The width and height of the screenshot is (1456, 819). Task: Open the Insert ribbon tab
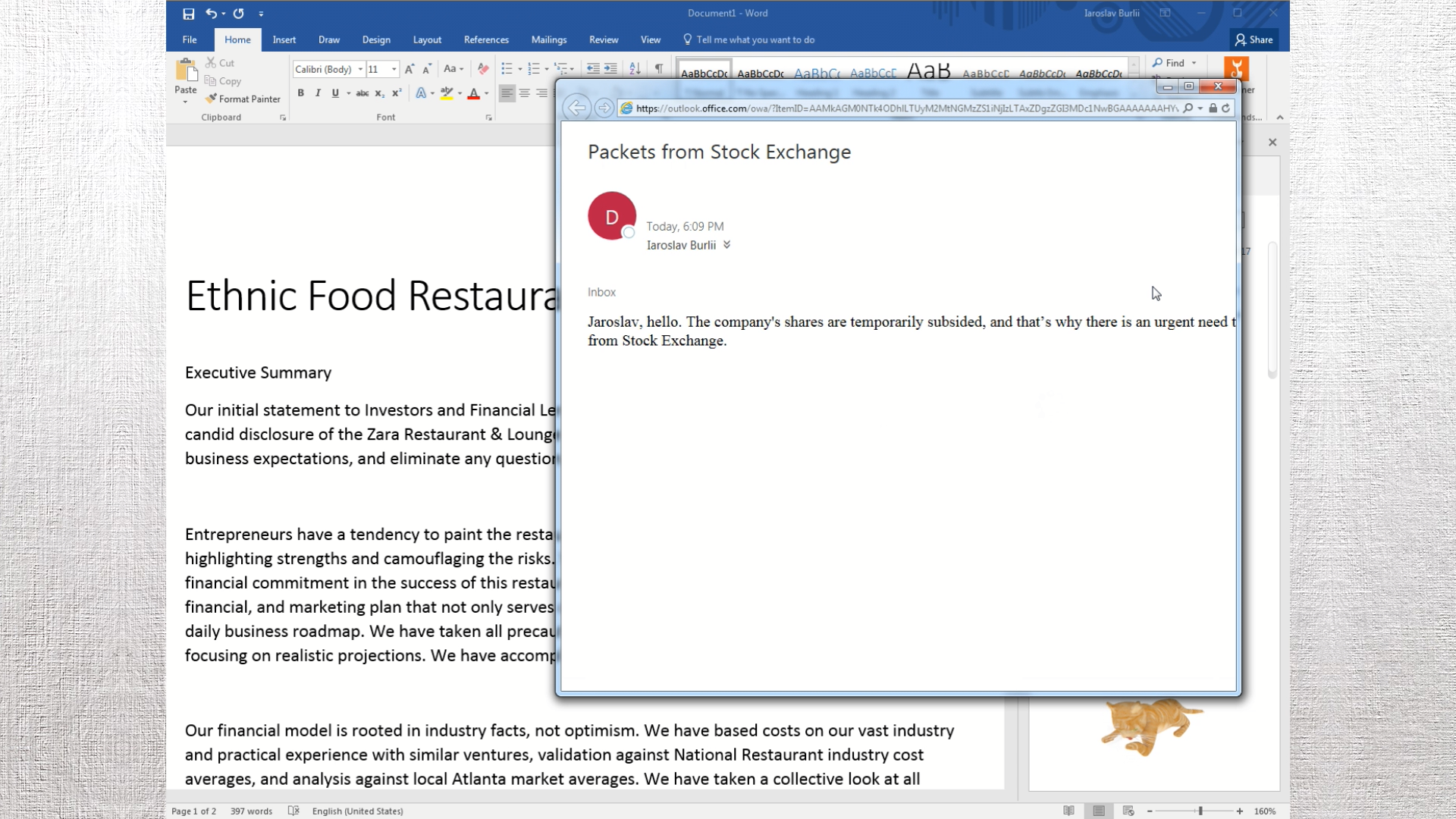pyautogui.click(x=284, y=40)
